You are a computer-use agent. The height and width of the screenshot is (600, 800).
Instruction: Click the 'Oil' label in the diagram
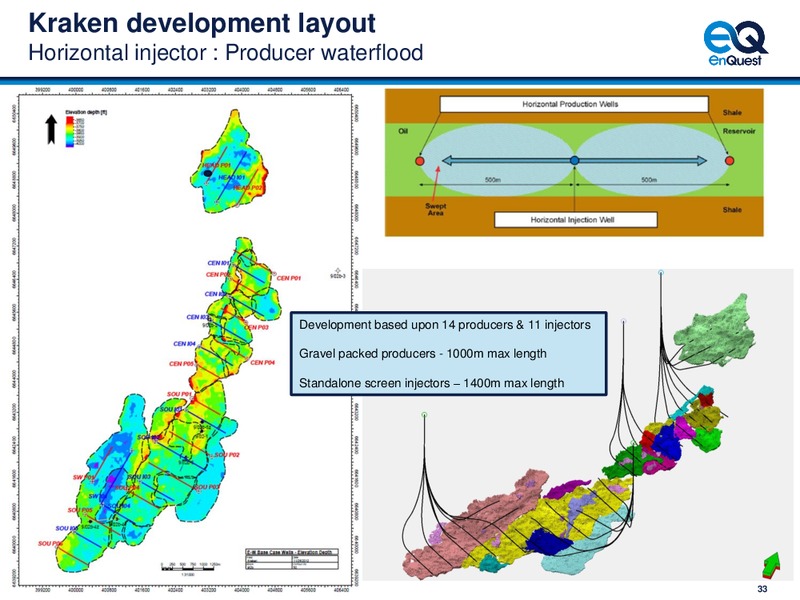pyautogui.click(x=403, y=131)
